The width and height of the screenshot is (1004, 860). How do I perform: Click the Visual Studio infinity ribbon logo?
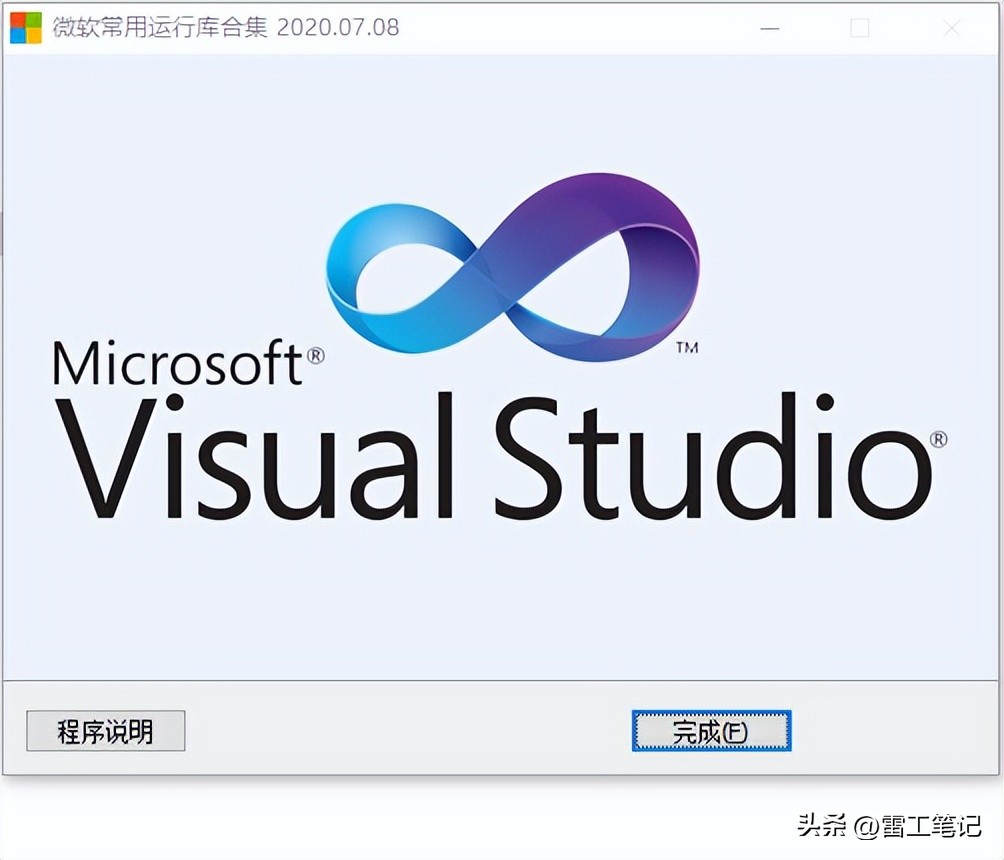[x=510, y=270]
